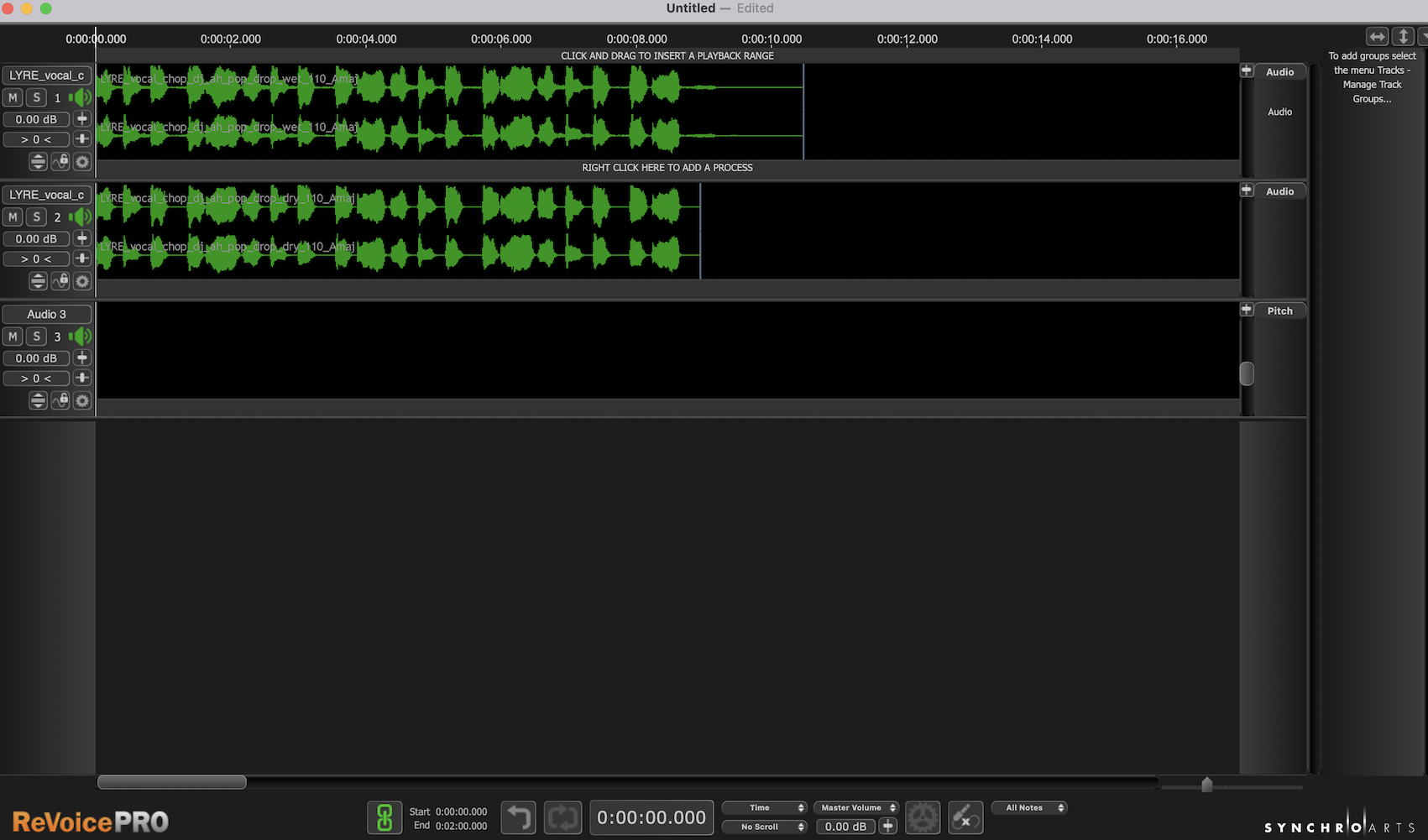Viewport: 1428px width, 840px height.
Task: Open track 2 volume fader icon
Action: click(x=82, y=238)
